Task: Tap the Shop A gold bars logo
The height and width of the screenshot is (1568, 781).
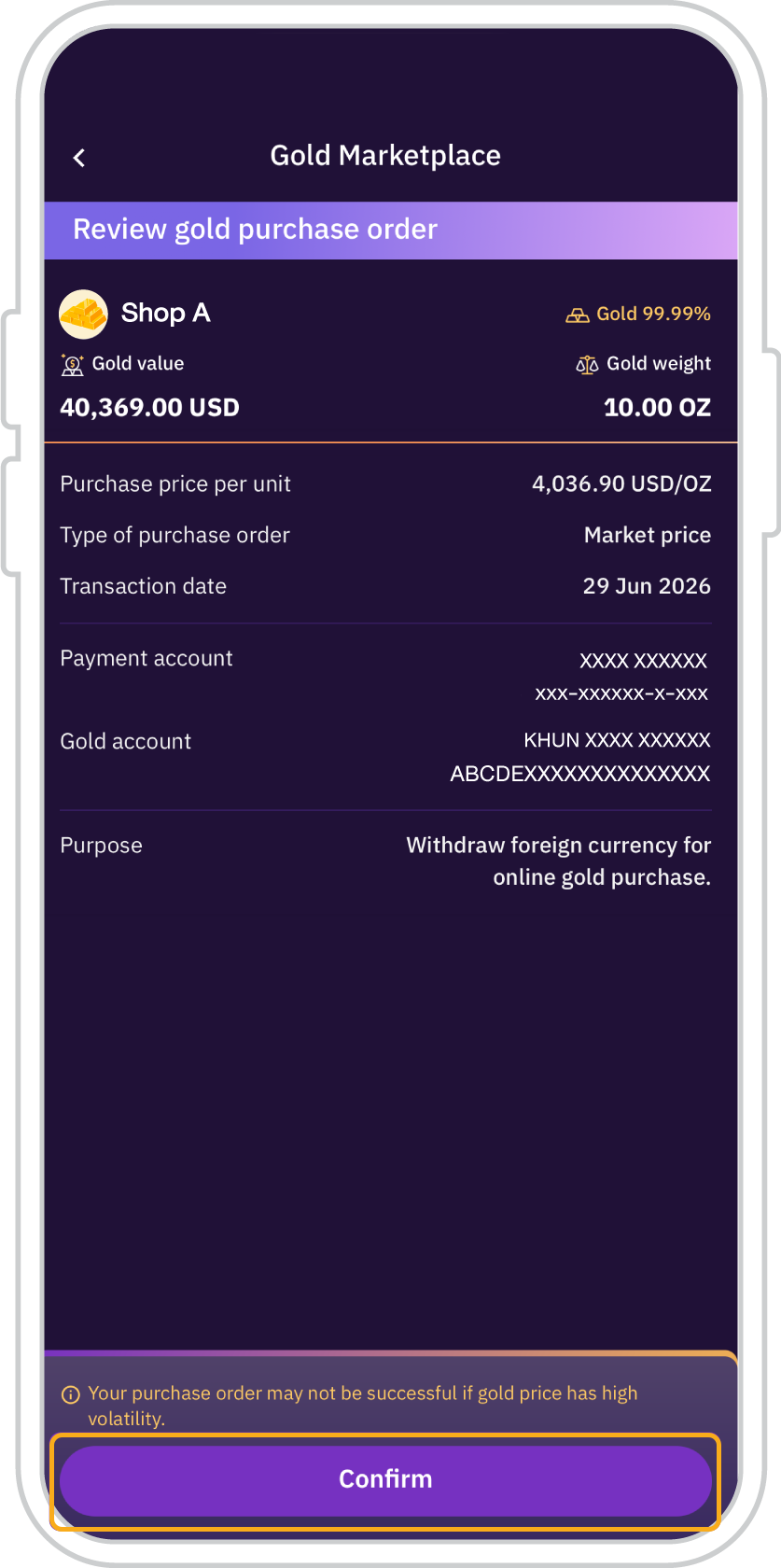Action: point(83,314)
